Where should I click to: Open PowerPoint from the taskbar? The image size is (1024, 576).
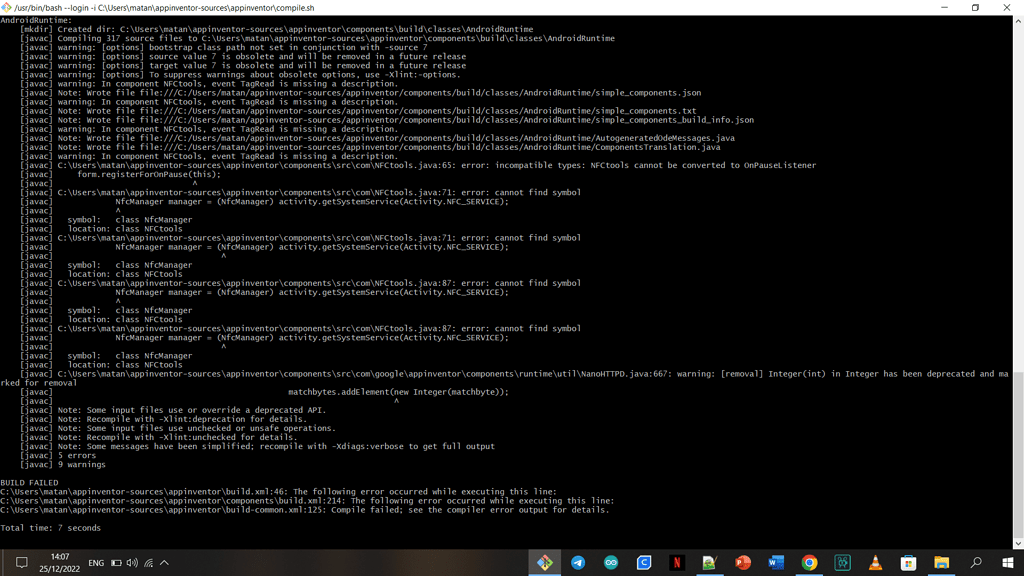coord(743,561)
